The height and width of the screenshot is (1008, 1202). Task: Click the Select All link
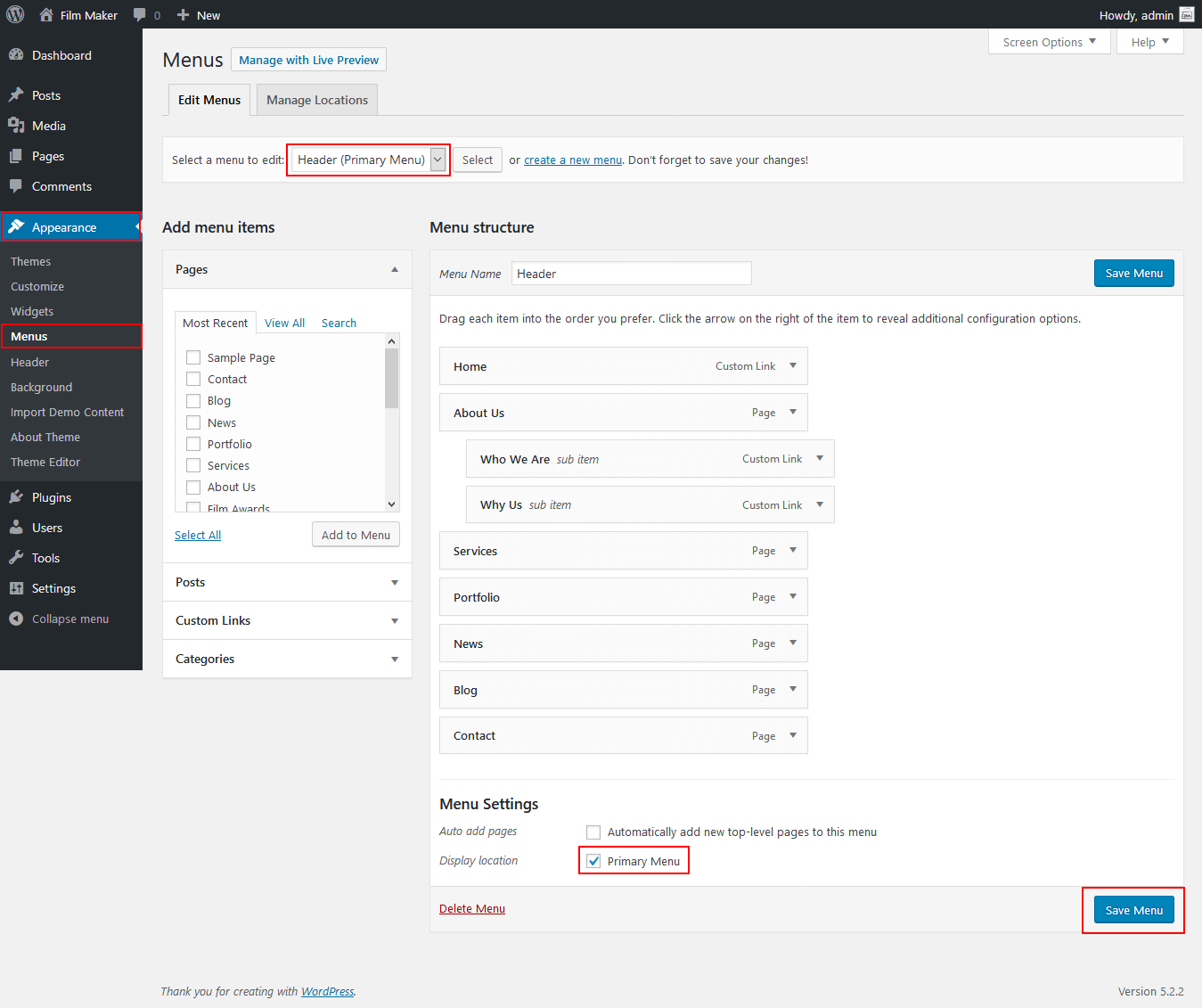tap(198, 535)
